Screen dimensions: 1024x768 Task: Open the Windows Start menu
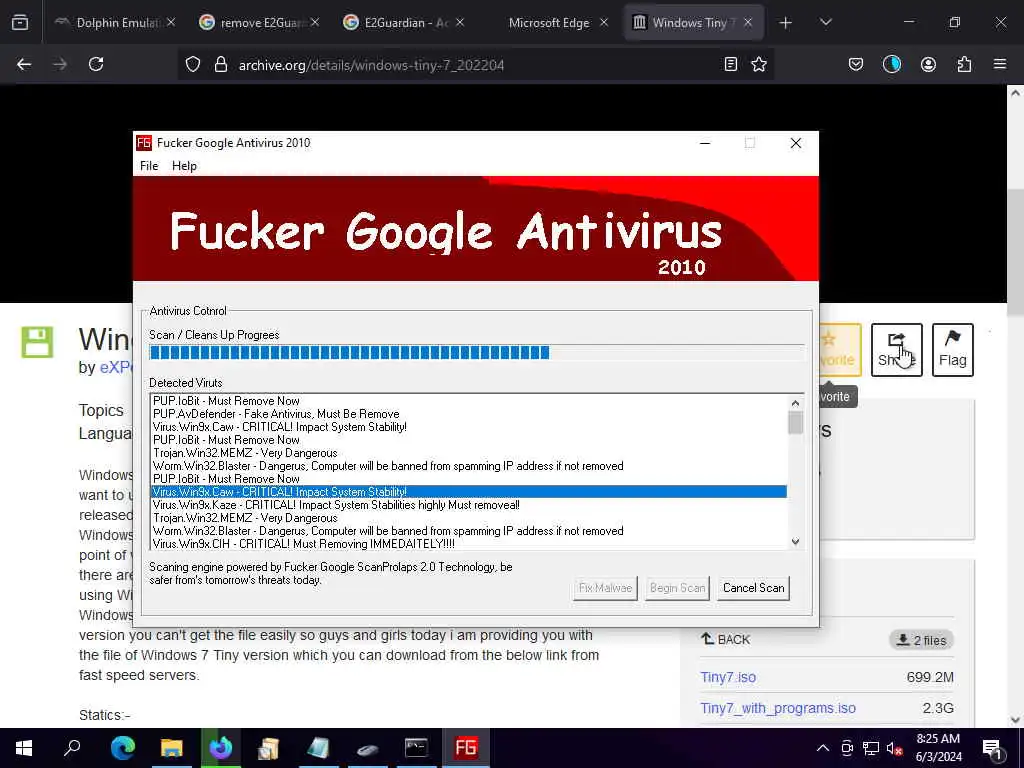[x=24, y=748]
